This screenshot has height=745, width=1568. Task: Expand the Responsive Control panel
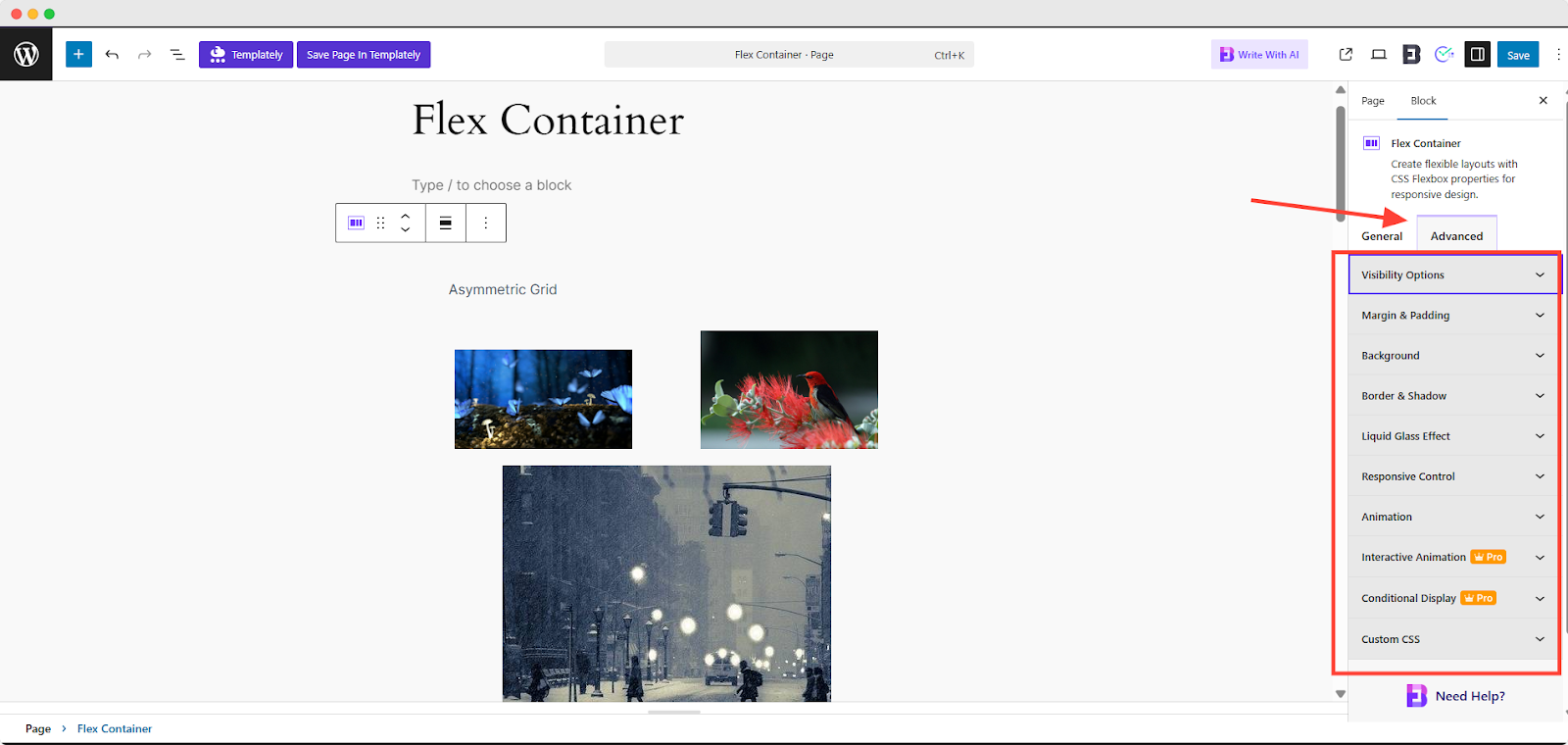click(x=1454, y=476)
